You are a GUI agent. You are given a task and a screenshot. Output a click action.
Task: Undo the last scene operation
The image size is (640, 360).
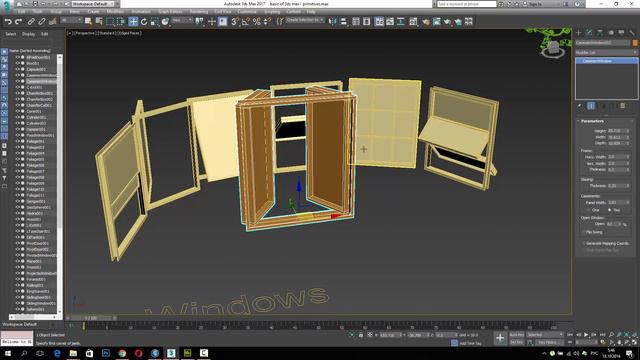(x=7, y=22)
